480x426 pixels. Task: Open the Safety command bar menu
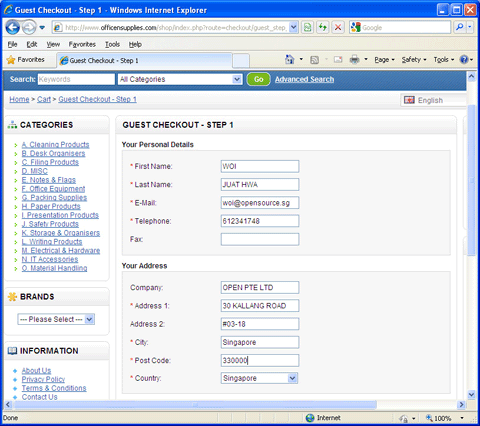(414, 60)
